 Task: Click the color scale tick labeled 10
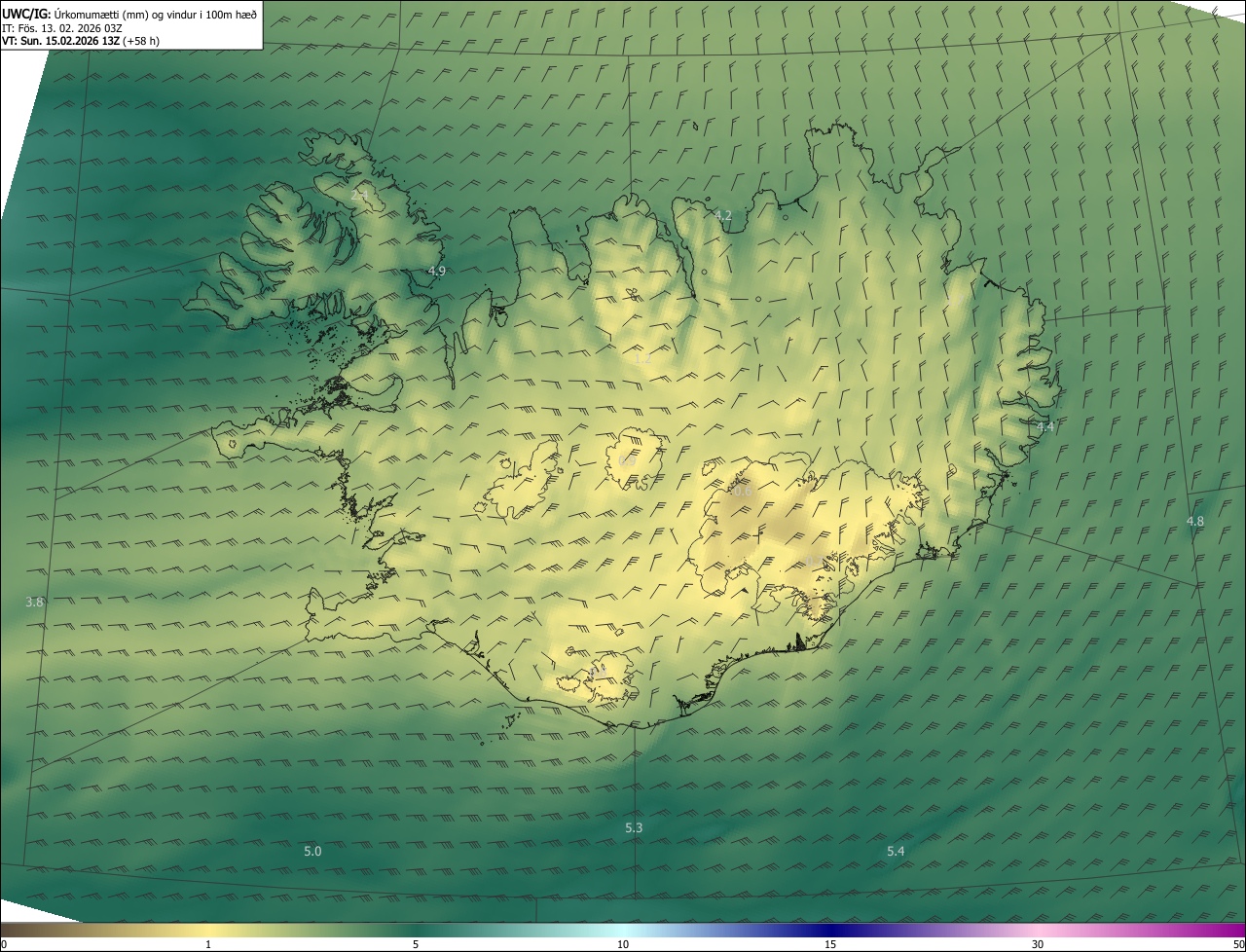(x=623, y=944)
